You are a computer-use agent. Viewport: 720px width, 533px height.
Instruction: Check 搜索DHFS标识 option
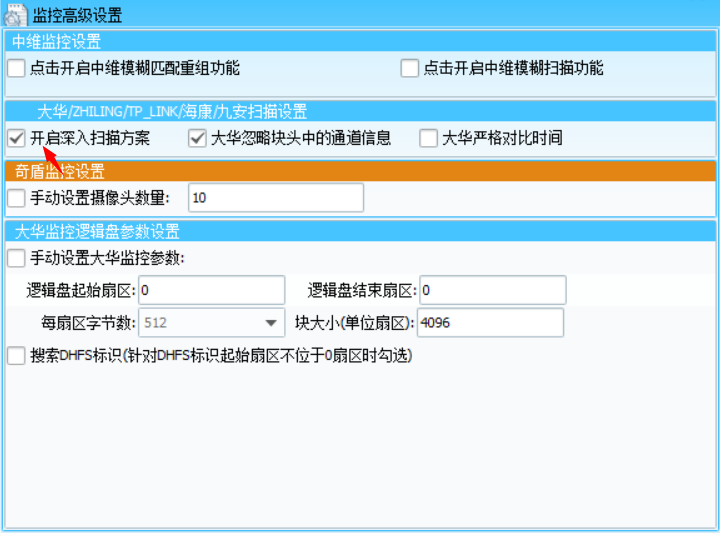pyautogui.click(x=16, y=356)
